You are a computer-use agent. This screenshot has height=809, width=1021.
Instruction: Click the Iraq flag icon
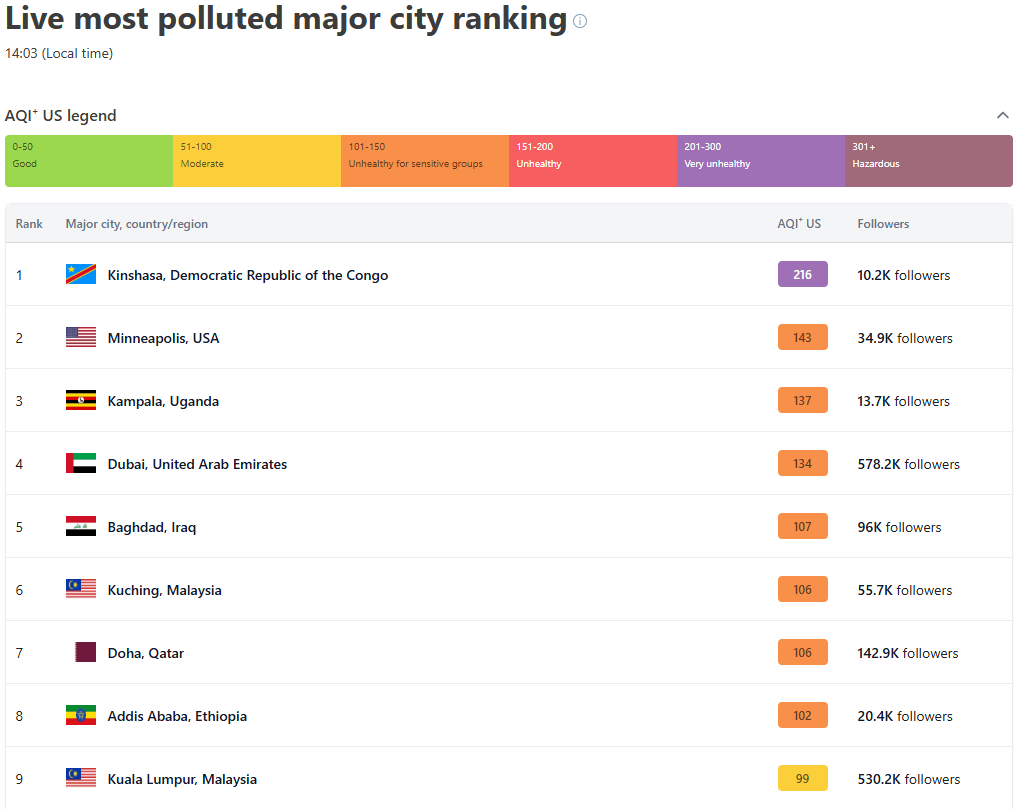[x=81, y=527]
